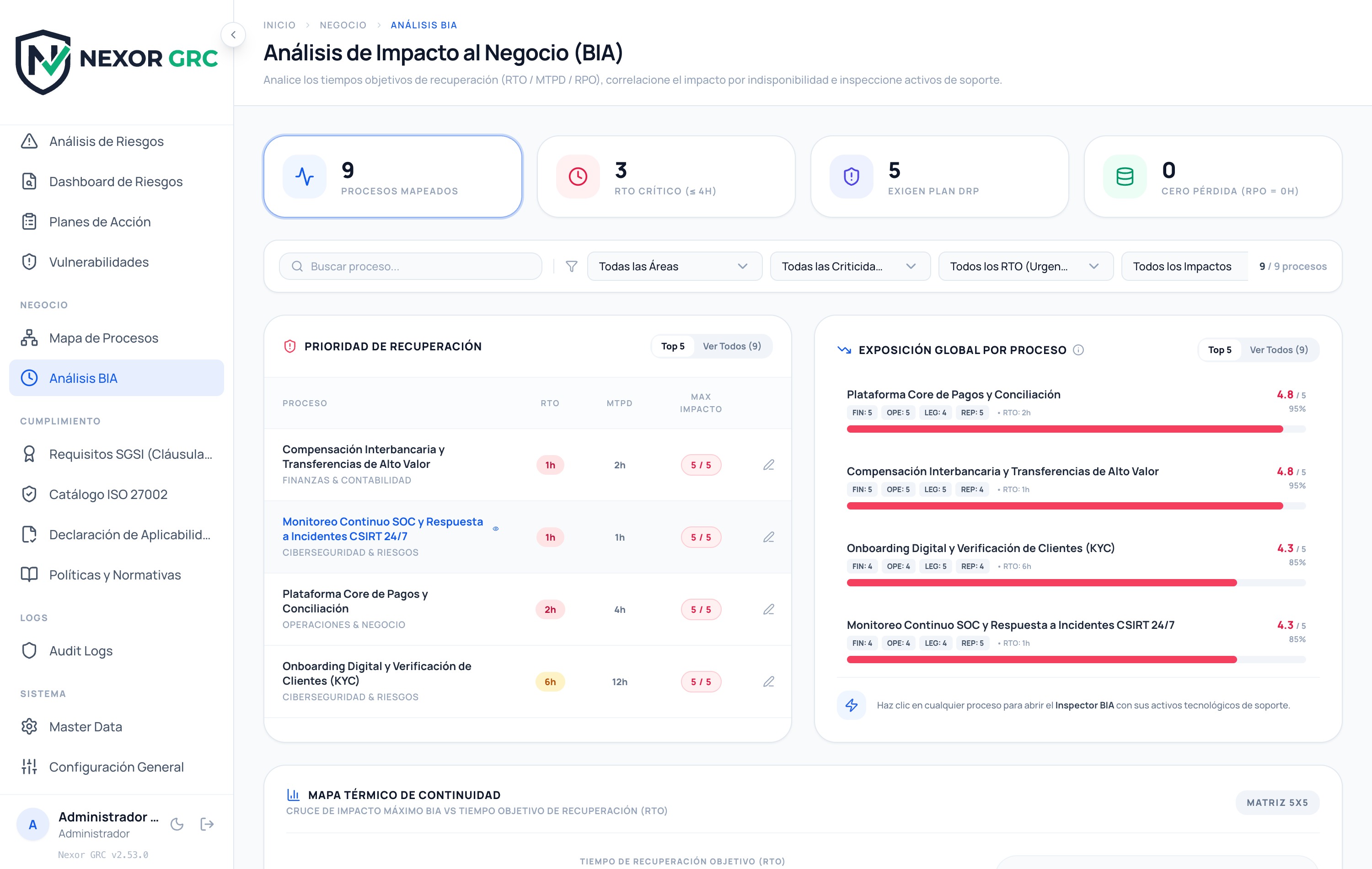
Task: Click the Procesos Mapeados pulse icon
Action: pyautogui.click(x=305, y=177)
